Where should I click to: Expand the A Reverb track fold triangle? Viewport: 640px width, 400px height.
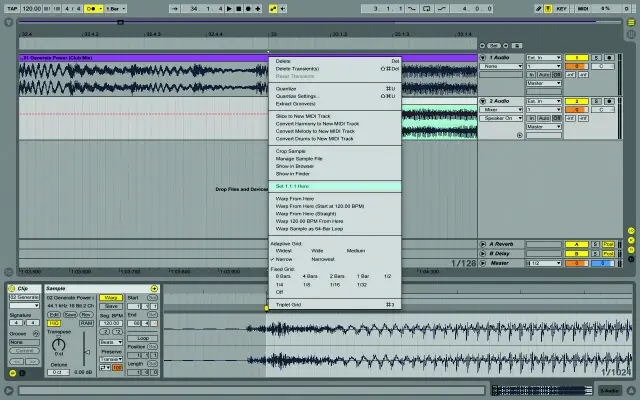pyautogui.click(x=482, y=244)
